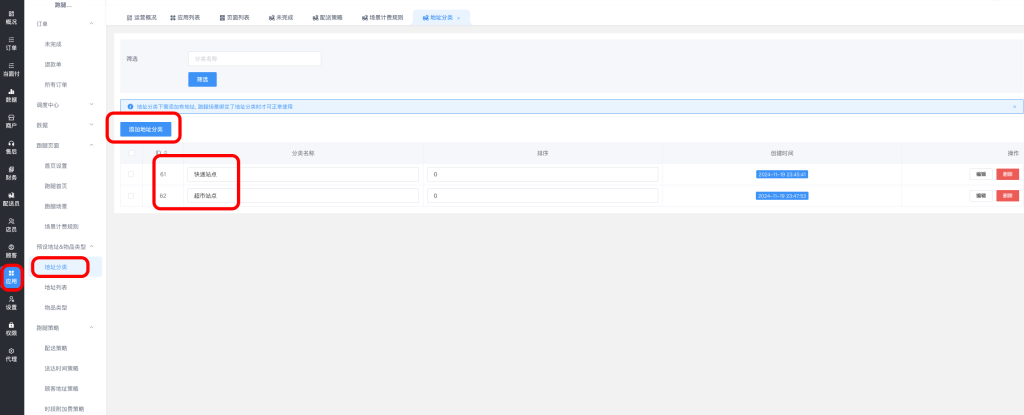
Task: Check the row checkbox for ID 61
Action: (132, 174)
